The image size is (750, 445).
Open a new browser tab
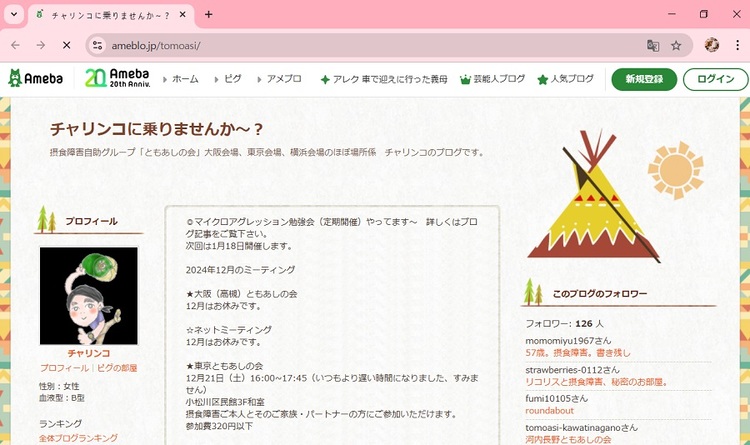click(x=209, y=15)
